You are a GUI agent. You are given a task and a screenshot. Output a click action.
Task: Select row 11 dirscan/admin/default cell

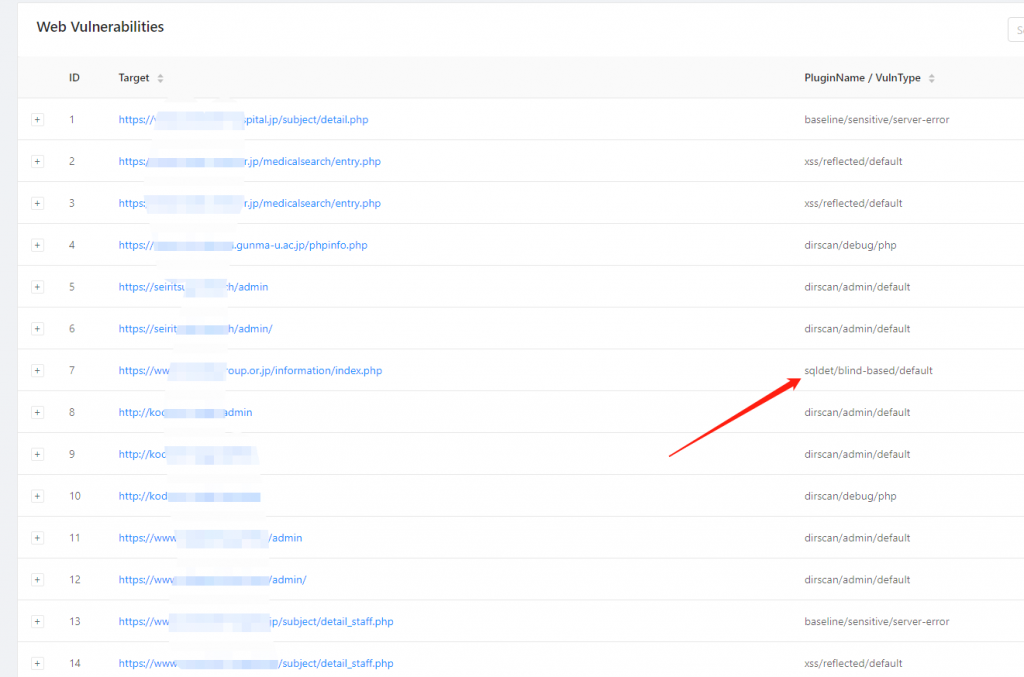click(x=857, y=537)
